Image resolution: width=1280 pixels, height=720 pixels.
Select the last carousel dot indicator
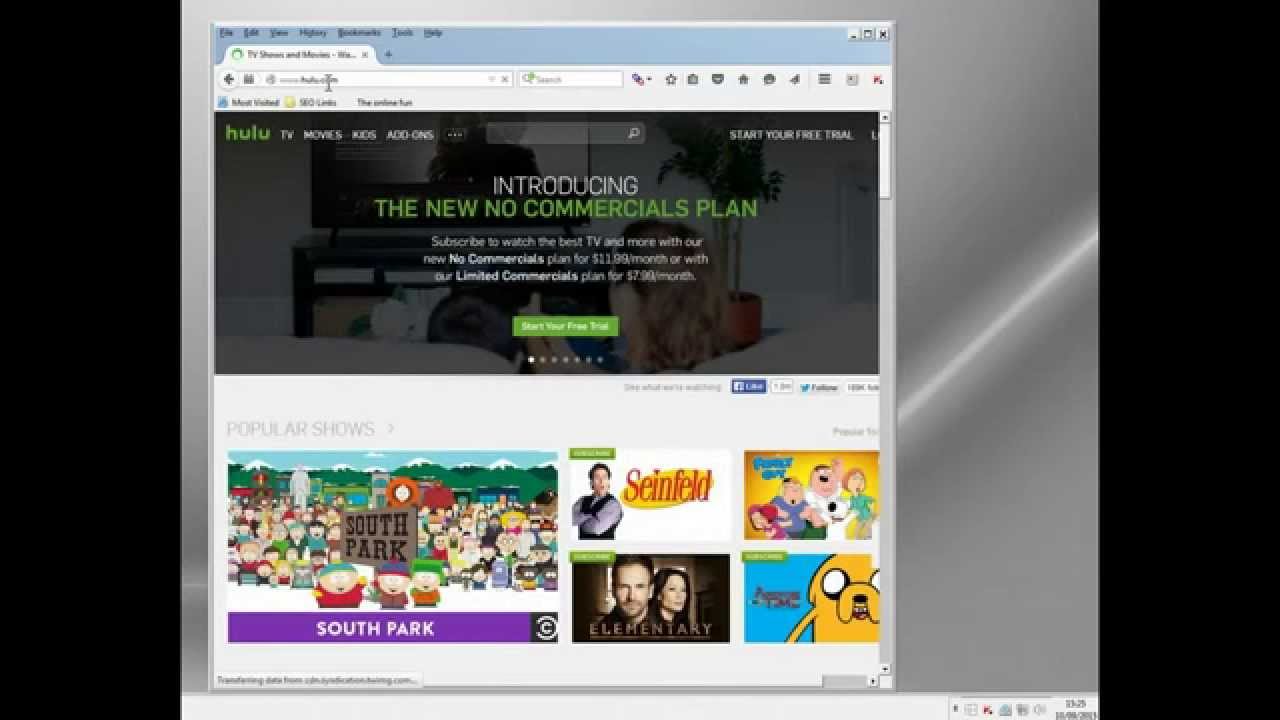pos(600,359)
